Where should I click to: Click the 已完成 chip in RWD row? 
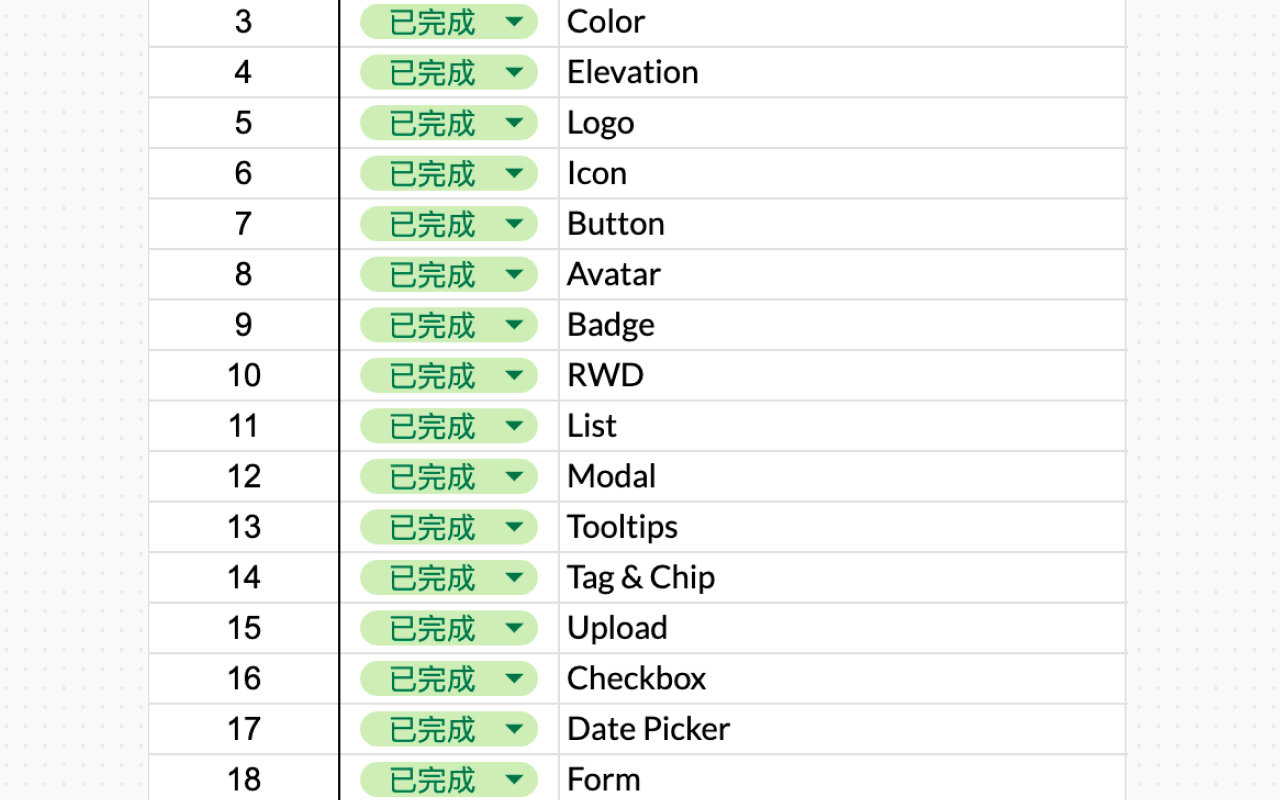[x=449, y=375]
